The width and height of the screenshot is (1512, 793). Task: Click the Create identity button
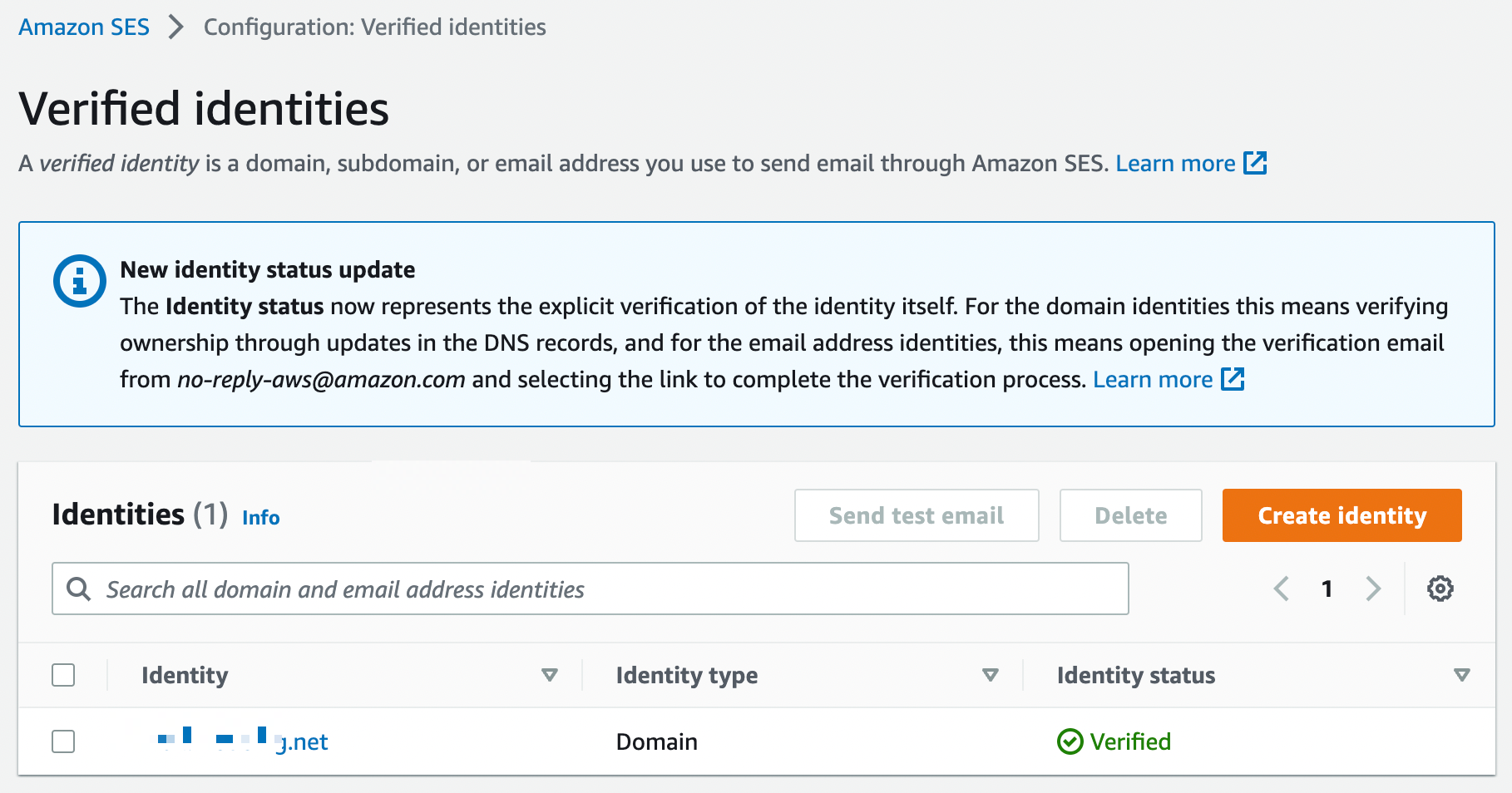click(x=1342, y=515)
